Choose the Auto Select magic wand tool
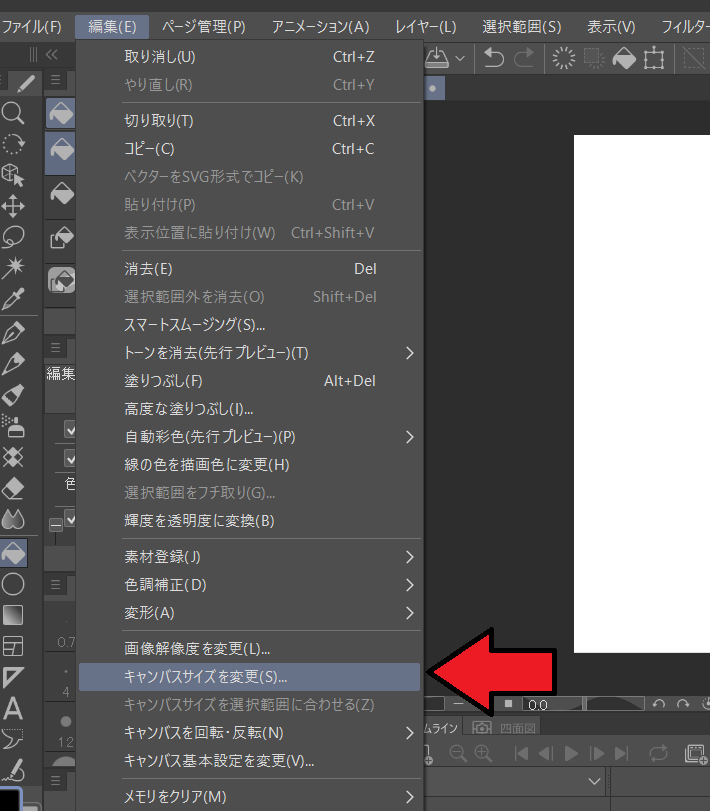 click(13, 267)
